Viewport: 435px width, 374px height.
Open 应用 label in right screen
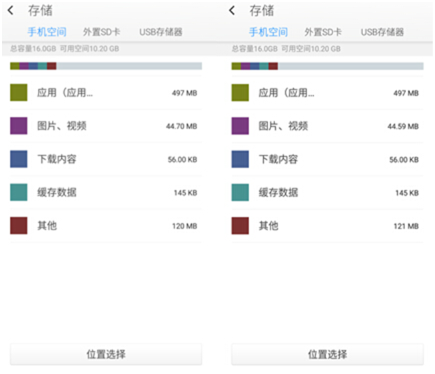pyautogui.click(x=287, y=92)
